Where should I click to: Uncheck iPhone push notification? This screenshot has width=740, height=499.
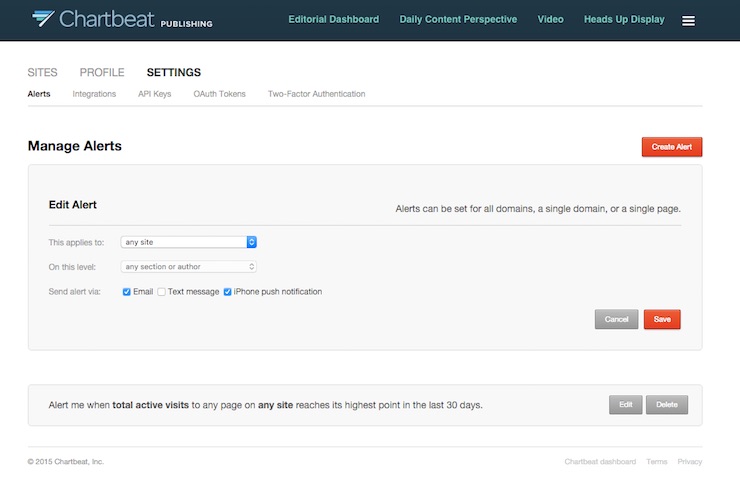227,292
